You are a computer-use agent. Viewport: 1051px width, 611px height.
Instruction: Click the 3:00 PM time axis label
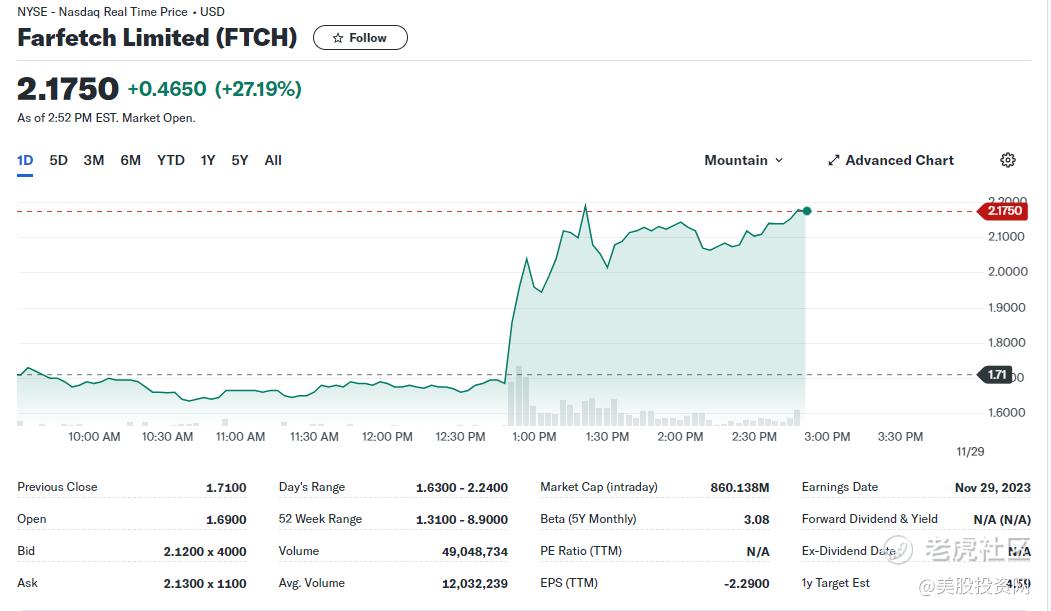(x=827, y=437)
